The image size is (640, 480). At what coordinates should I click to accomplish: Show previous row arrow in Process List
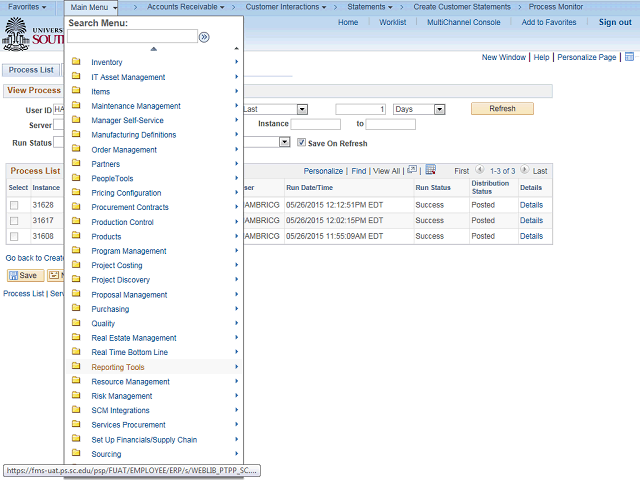480,171
